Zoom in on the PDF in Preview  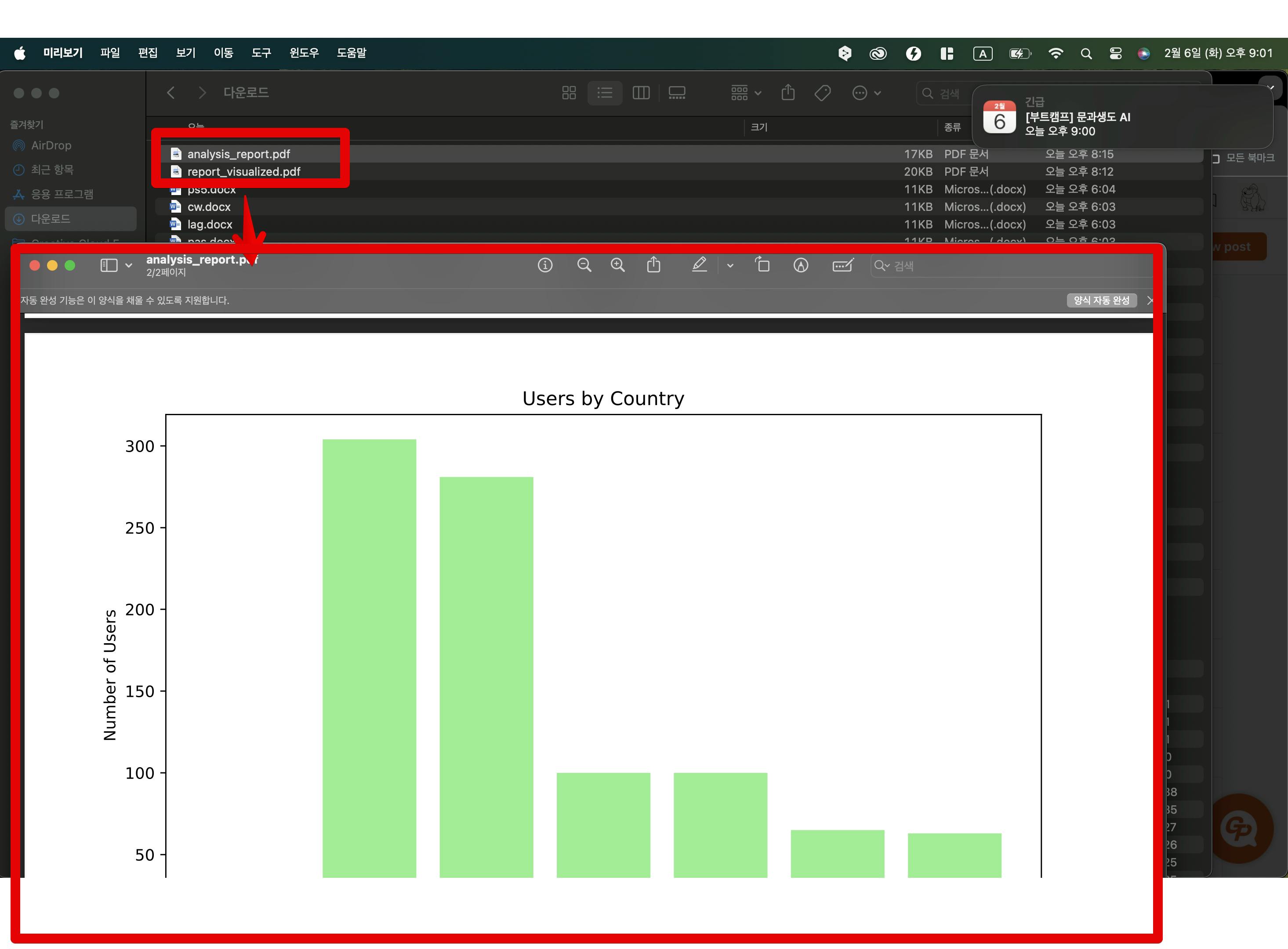[617, 265]
